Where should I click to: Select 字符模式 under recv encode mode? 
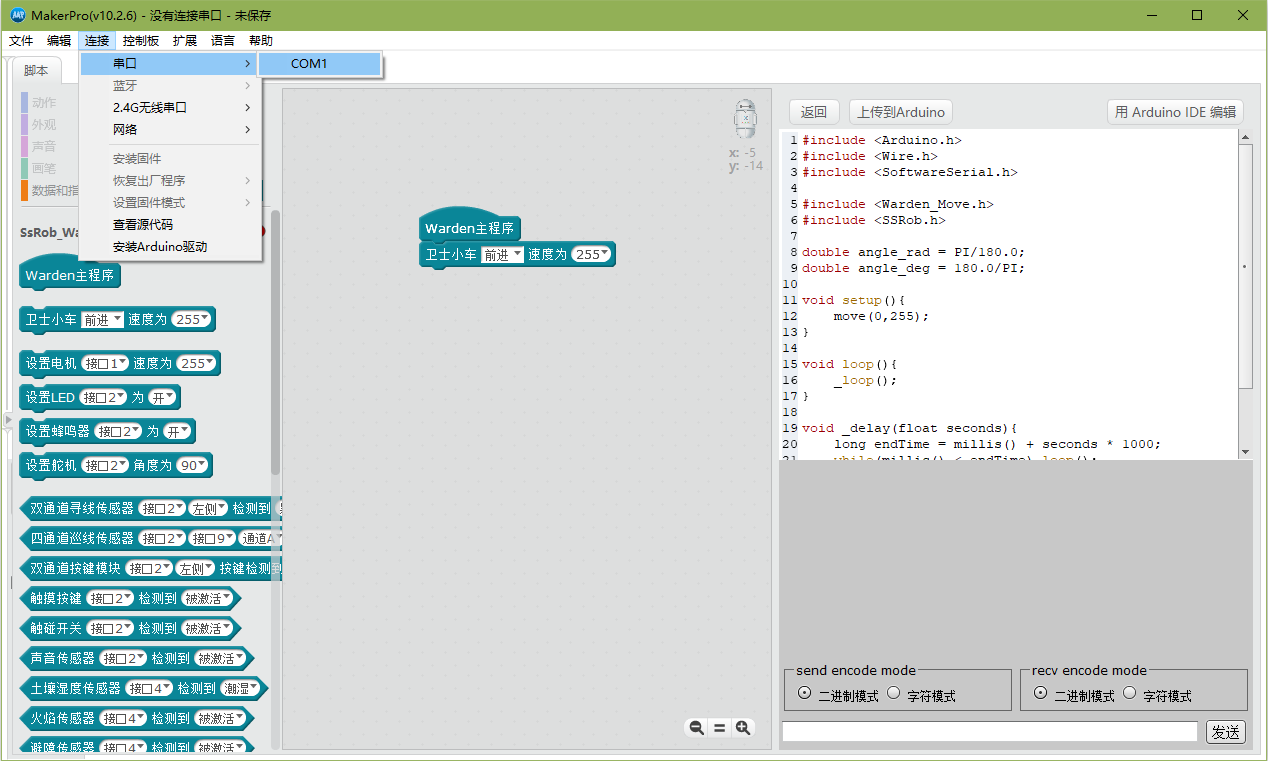click(x=1130, y=693)
